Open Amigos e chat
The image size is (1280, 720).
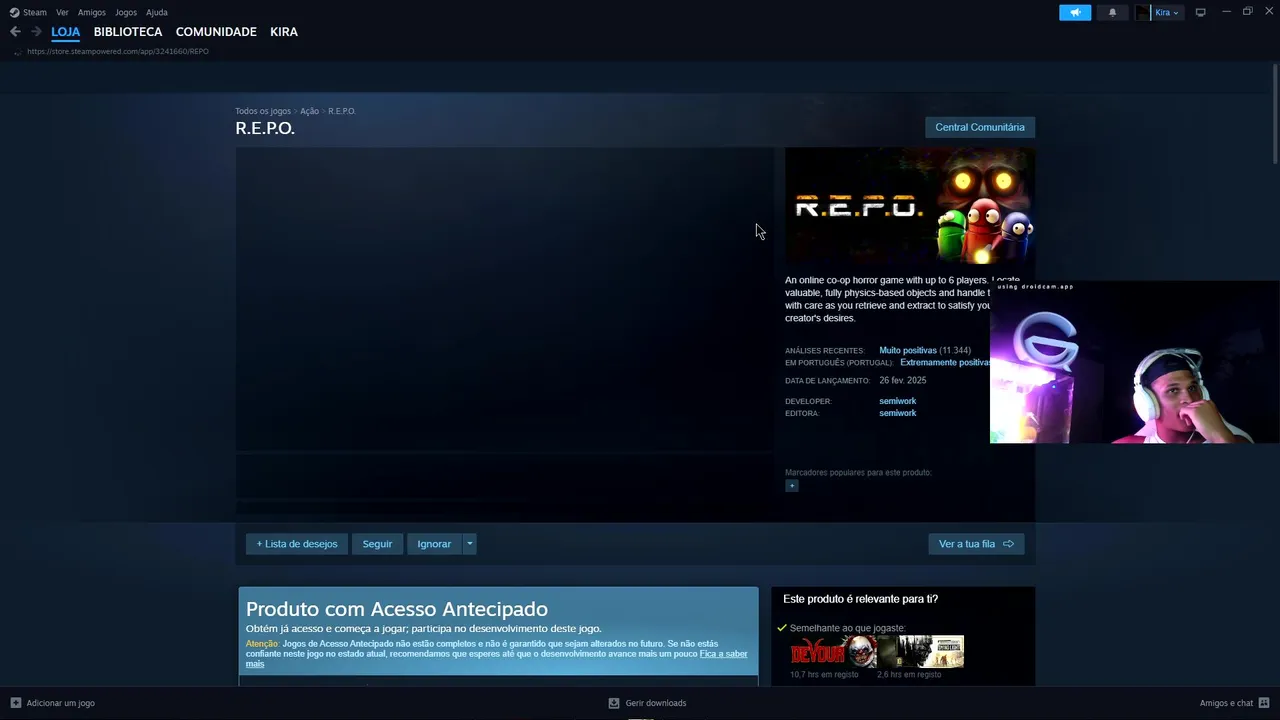point(1226,703)
